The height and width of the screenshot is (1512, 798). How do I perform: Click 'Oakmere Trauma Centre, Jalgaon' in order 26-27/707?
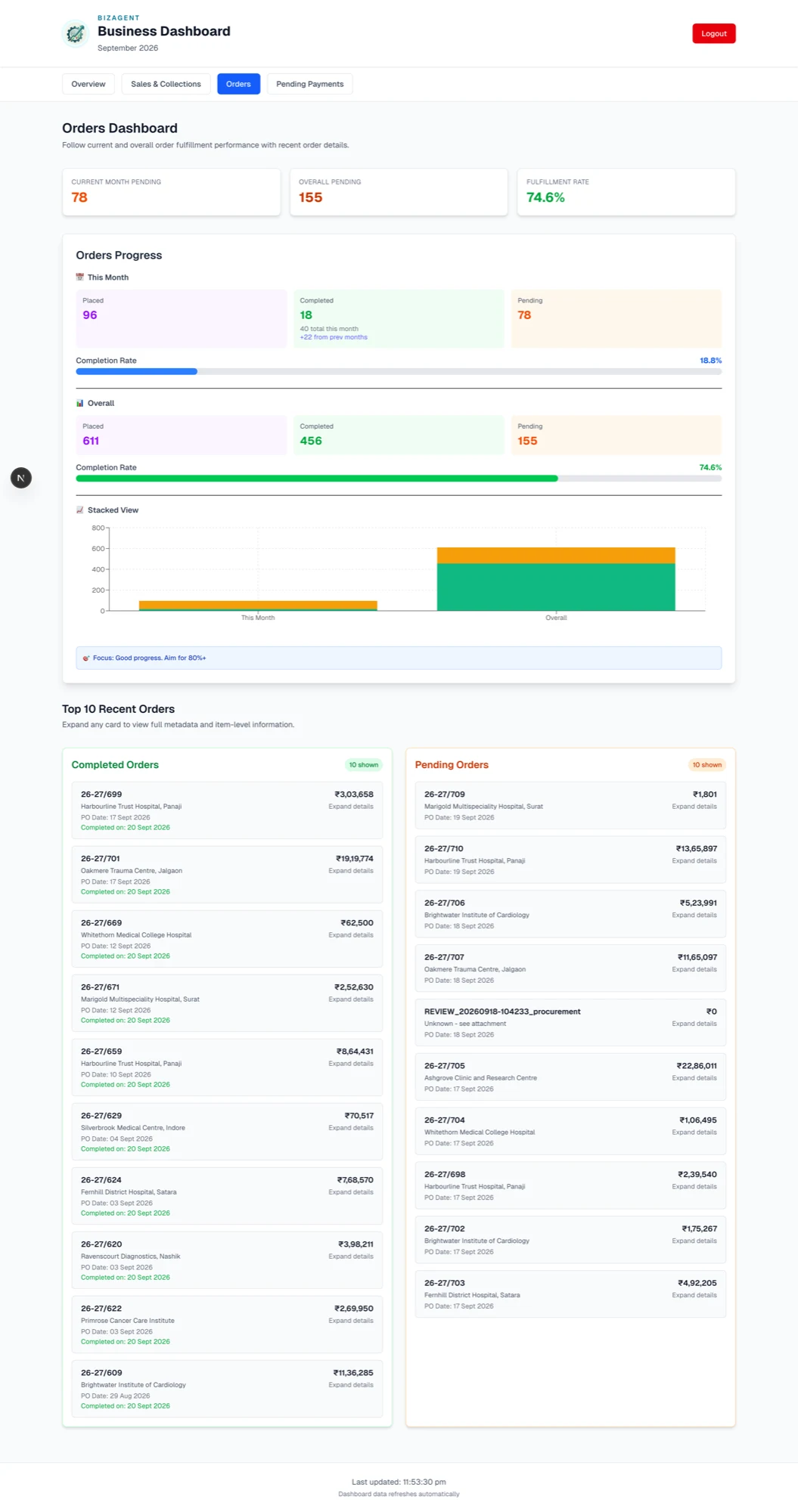[x=475, y=969]
